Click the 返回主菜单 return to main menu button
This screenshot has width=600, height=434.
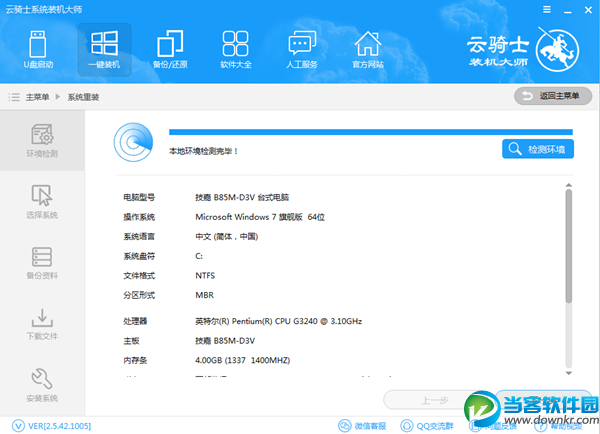(x=553, y=96)
